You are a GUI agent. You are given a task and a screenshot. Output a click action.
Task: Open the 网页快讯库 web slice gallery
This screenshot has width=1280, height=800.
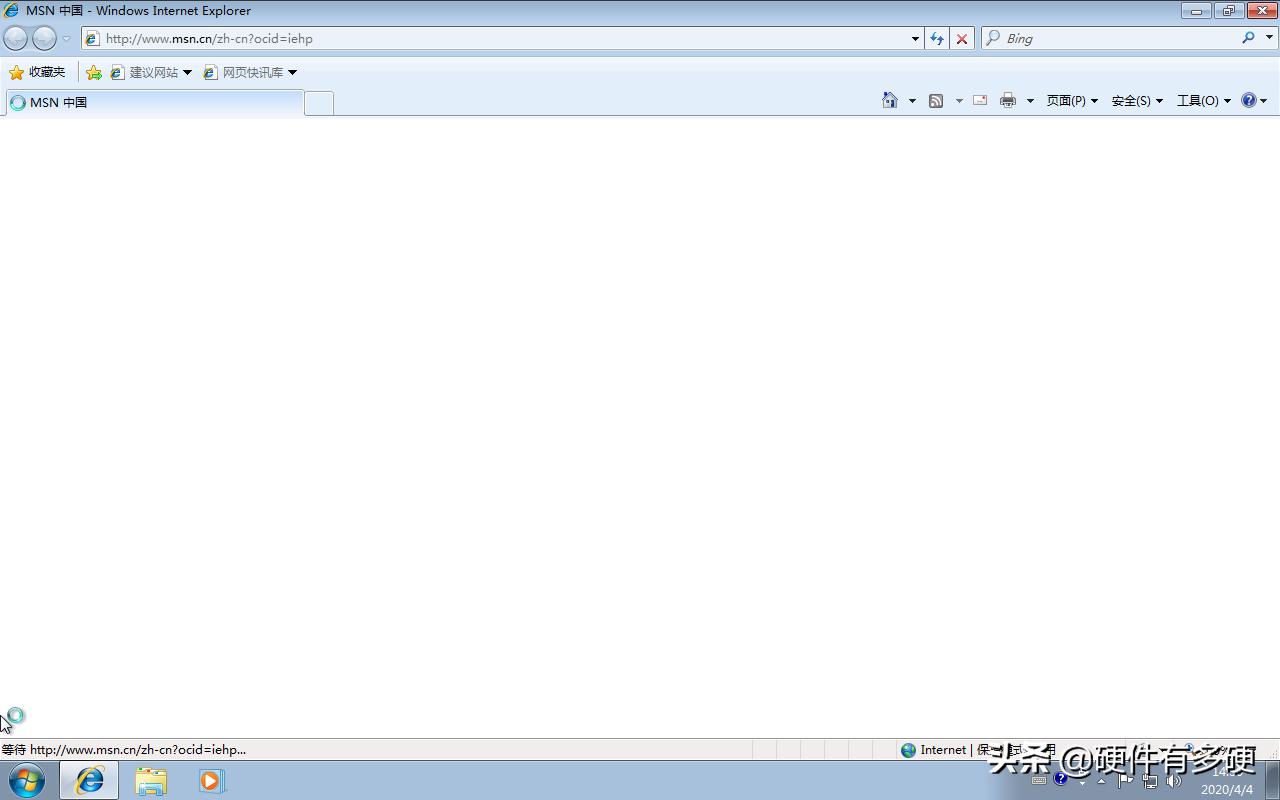coord(250,72)
